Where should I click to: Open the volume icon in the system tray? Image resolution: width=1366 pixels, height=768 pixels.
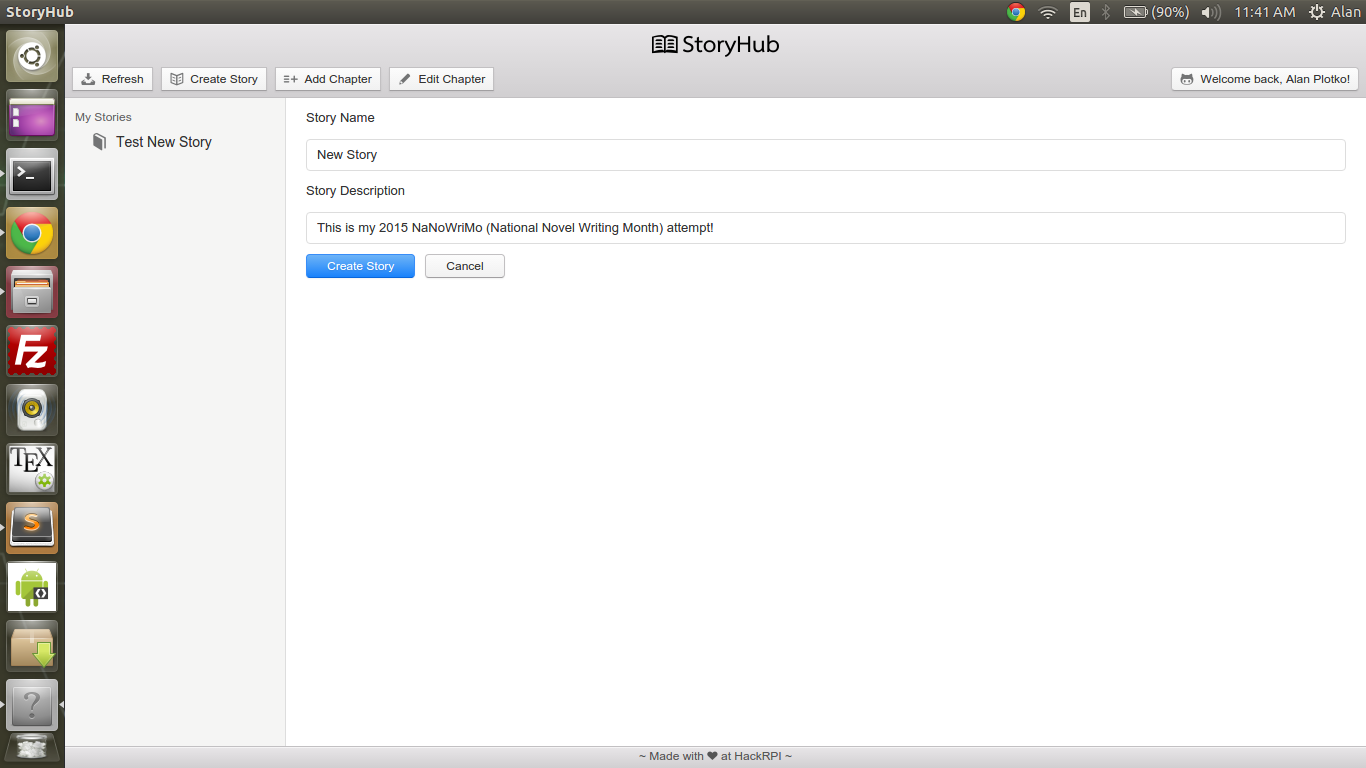click(1209, 12)
